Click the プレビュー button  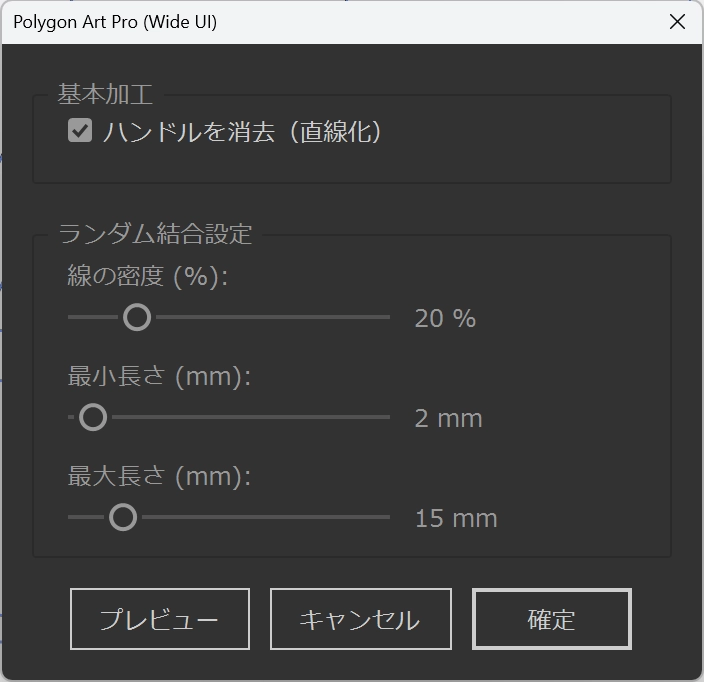click(x=160, y=619)
